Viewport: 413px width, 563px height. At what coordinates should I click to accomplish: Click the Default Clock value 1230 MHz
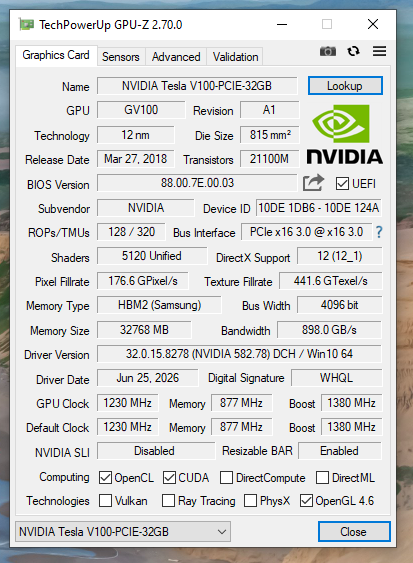tap(127, 427)
